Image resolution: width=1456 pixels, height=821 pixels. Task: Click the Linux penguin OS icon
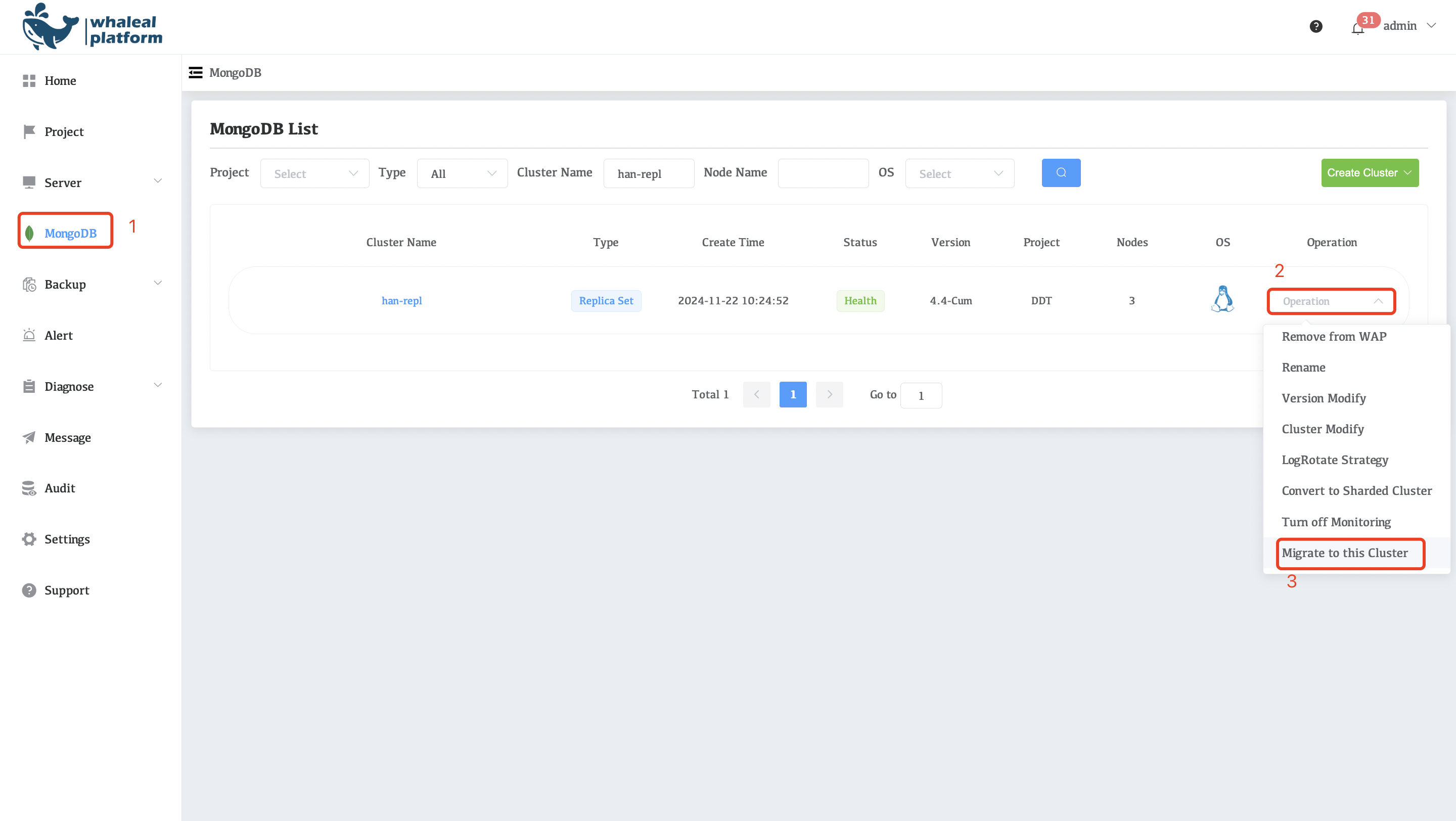[x=1222, y=299]
